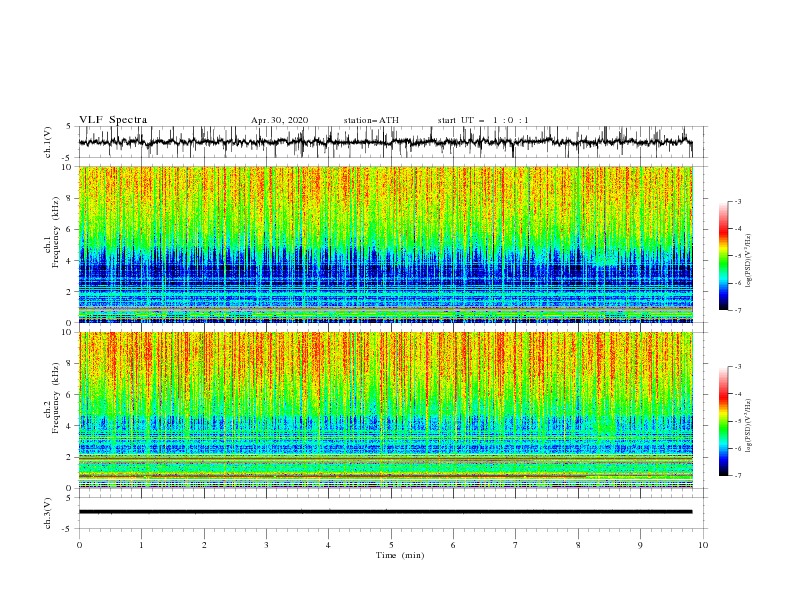Click the "1" tick on the time axis
792x612 pixels.
141,545
